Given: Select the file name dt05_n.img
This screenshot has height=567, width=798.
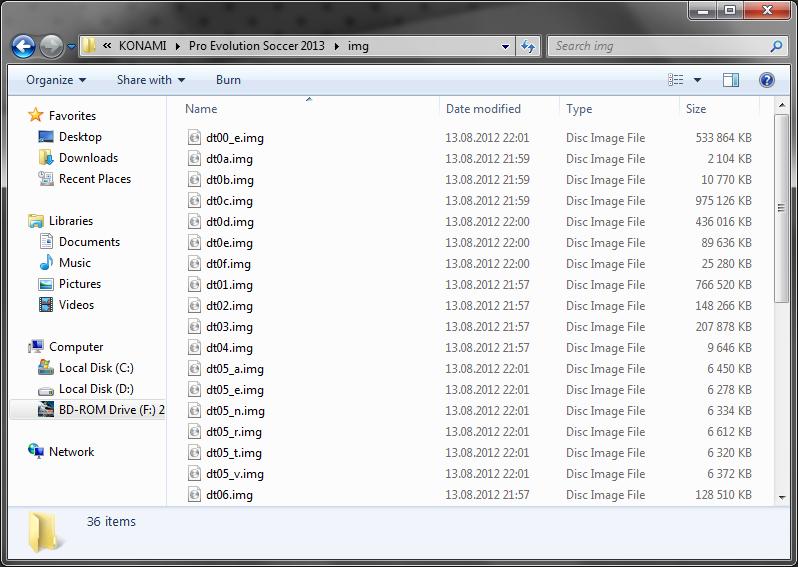Looking at the screenshot, I should (235, 411).
